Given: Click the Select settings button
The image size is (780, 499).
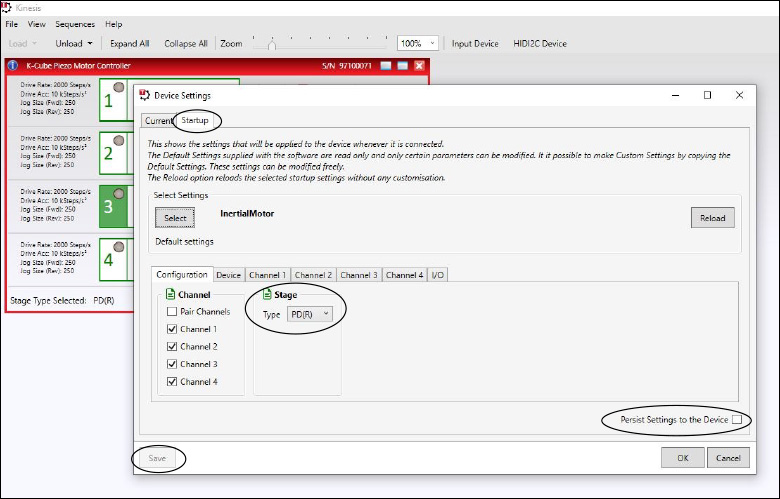Looking at the screenshot, I should pyautogui.click(x=175, y=218).
